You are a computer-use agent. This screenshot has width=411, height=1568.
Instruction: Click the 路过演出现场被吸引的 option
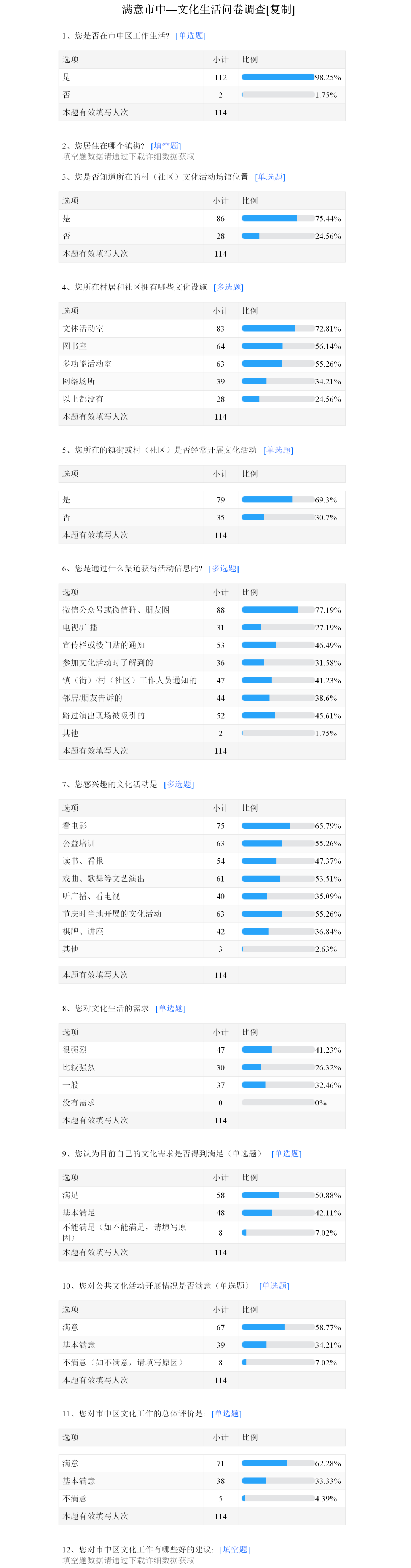(x=104, y=716)
